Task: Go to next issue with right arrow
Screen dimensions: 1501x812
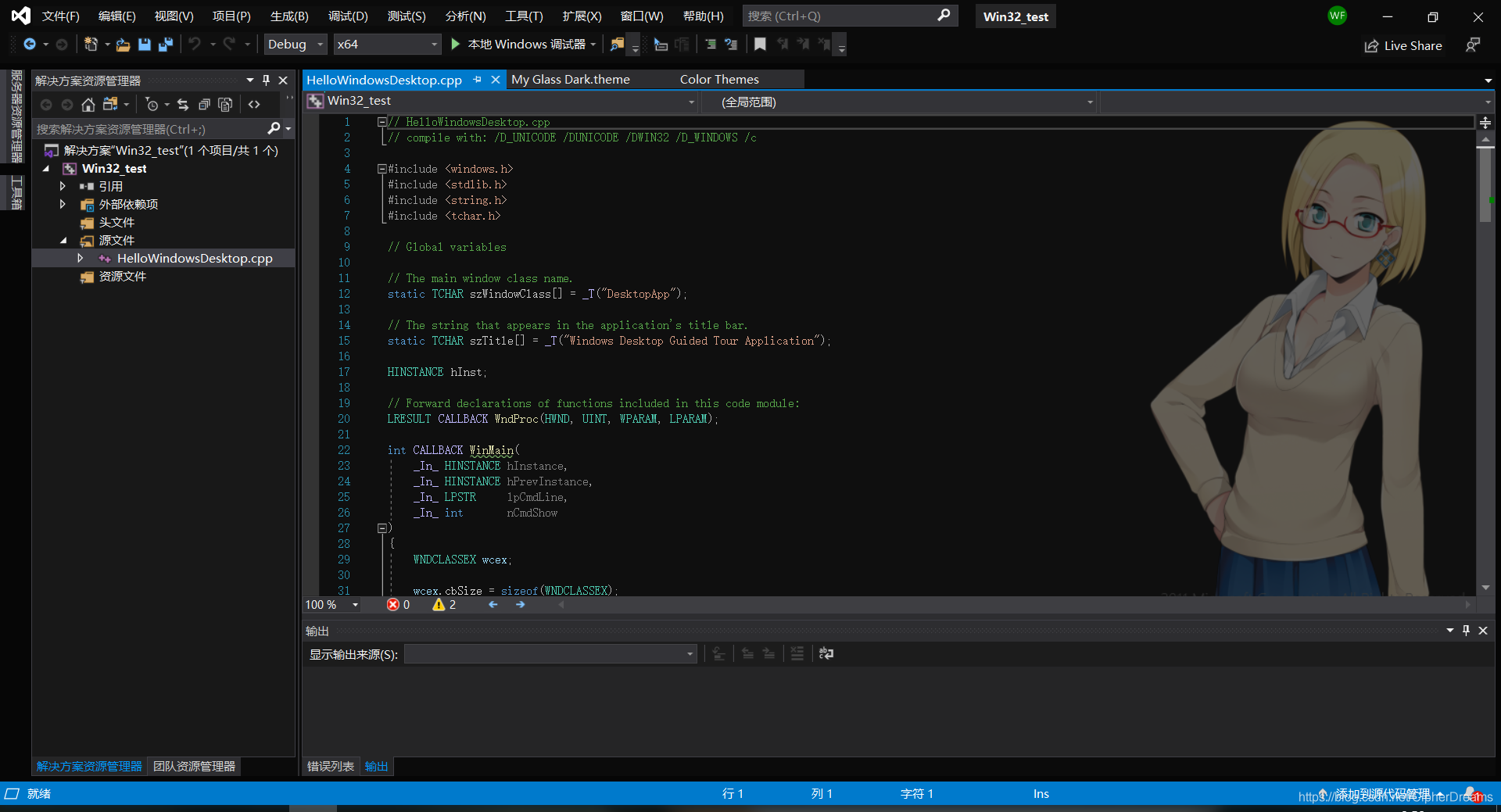Action: tap(521, 605)
